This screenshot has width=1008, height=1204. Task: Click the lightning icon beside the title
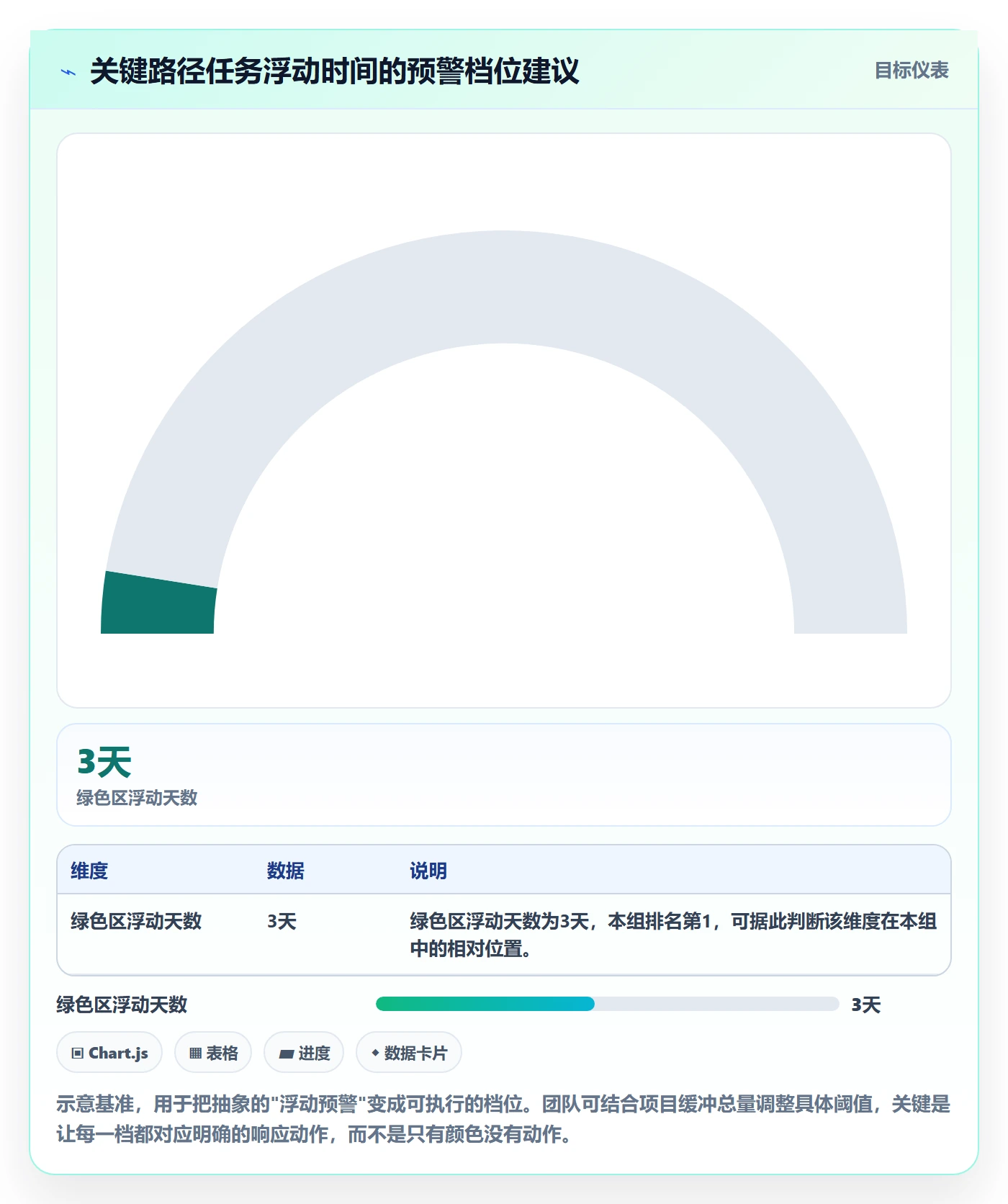point(68,72)
